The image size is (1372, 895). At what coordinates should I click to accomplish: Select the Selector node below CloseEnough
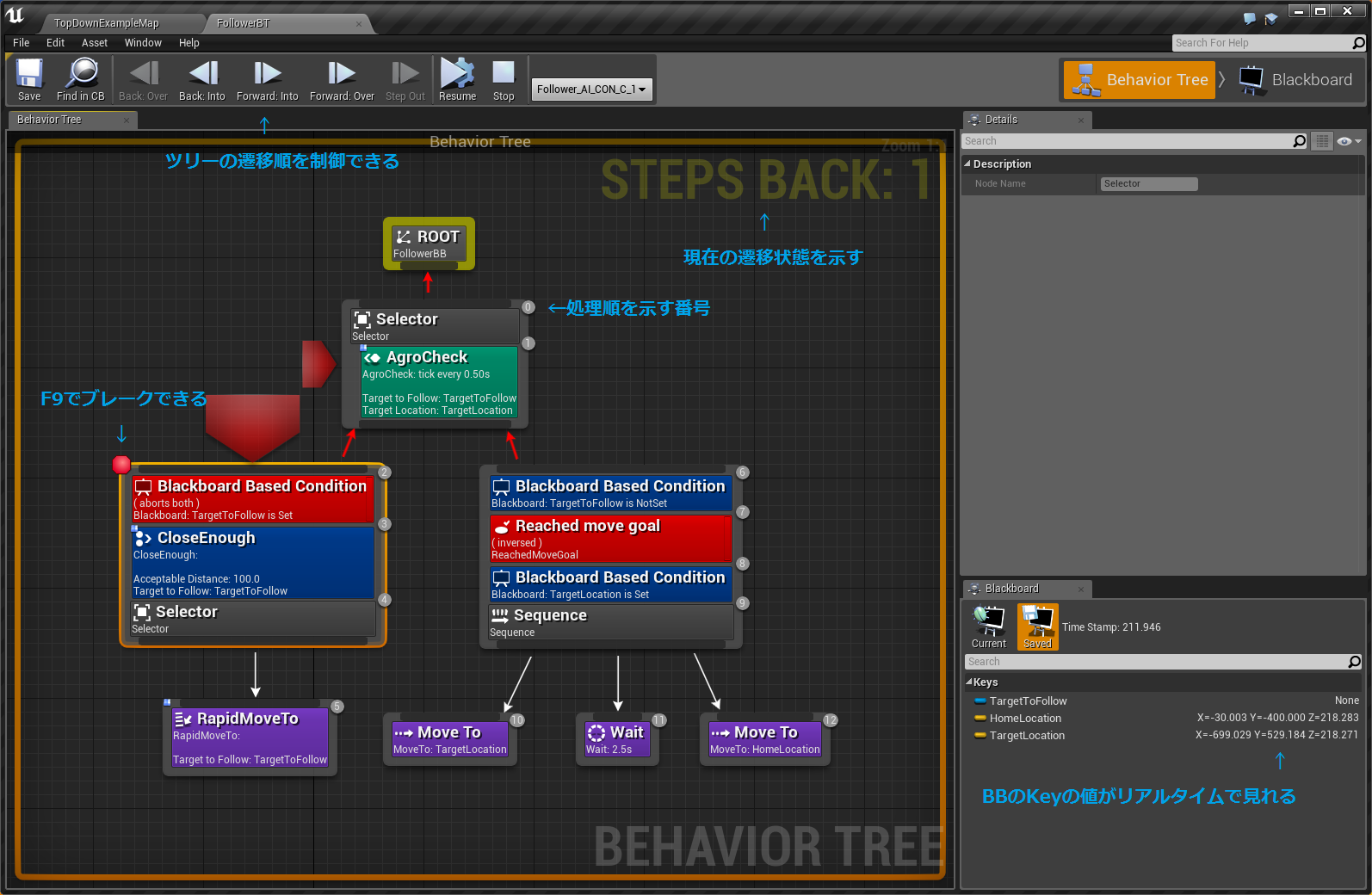pos(253,618)
